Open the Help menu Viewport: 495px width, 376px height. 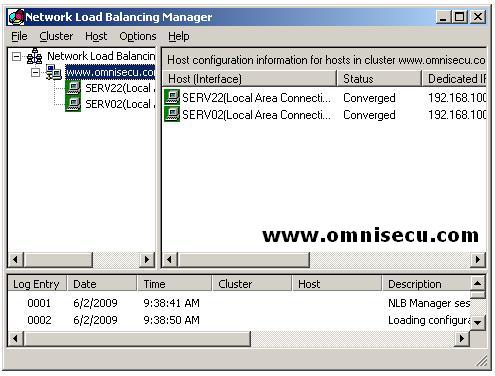tap(179, 36)
